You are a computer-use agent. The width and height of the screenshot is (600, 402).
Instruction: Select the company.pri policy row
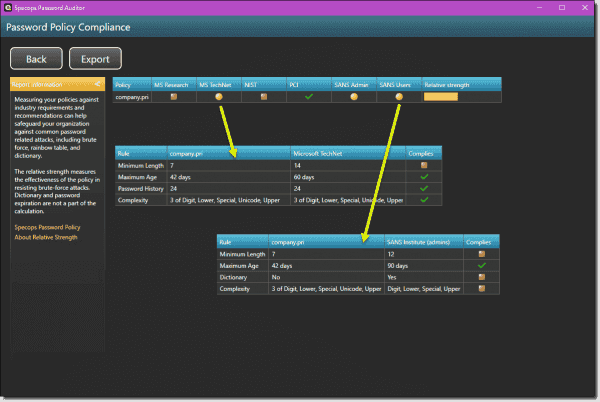point(132,98)
